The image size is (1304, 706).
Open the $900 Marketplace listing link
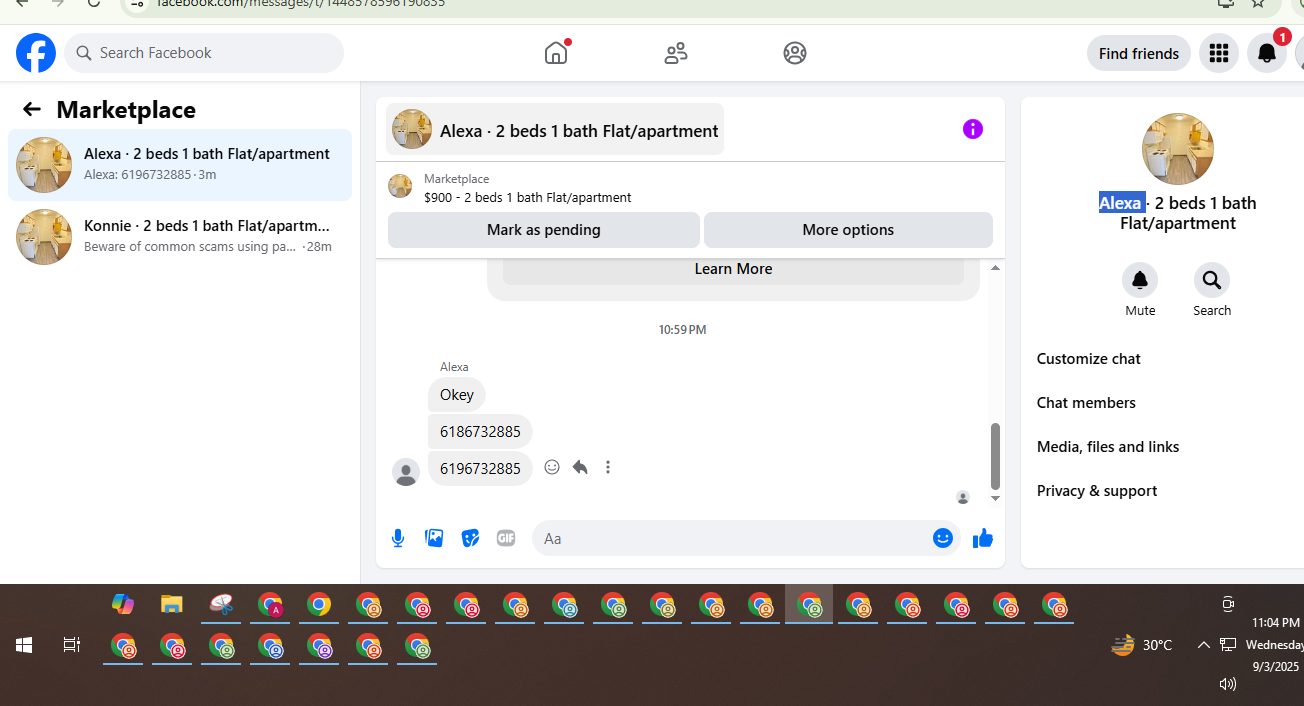527,197
